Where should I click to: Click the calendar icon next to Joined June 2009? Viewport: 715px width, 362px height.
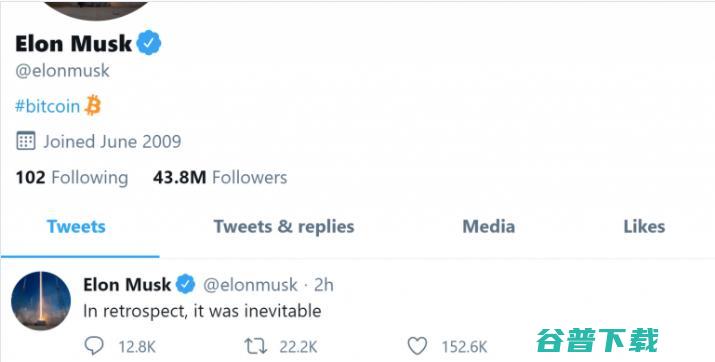pyautogui.click(x=26, y=141)
